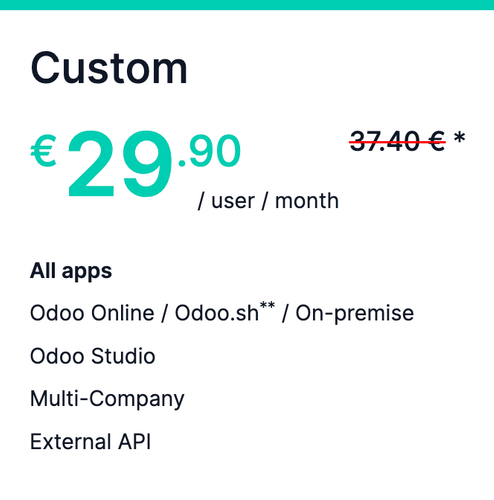Select the All apps feature line
The height and width of the screenshot is (500, 494).
click(71, 271)
